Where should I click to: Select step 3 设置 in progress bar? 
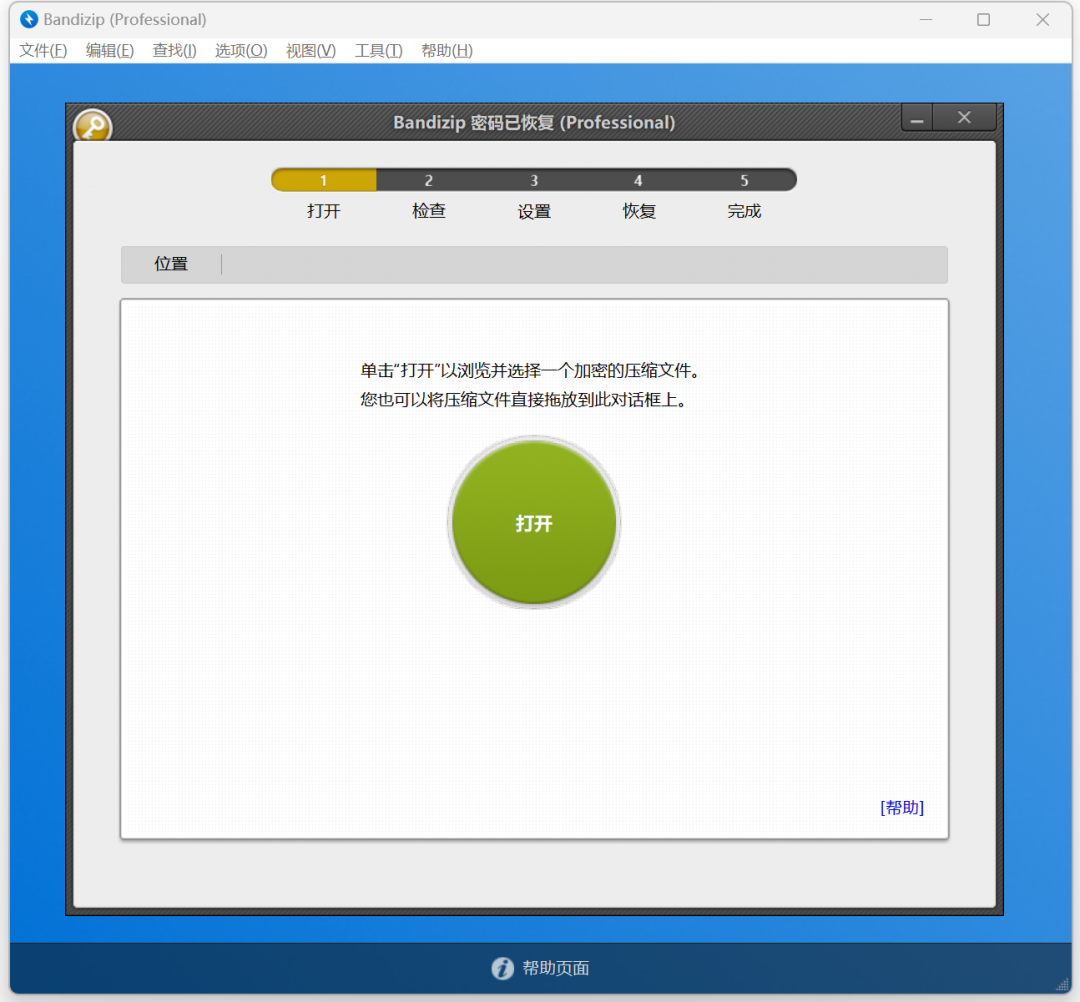534,180
